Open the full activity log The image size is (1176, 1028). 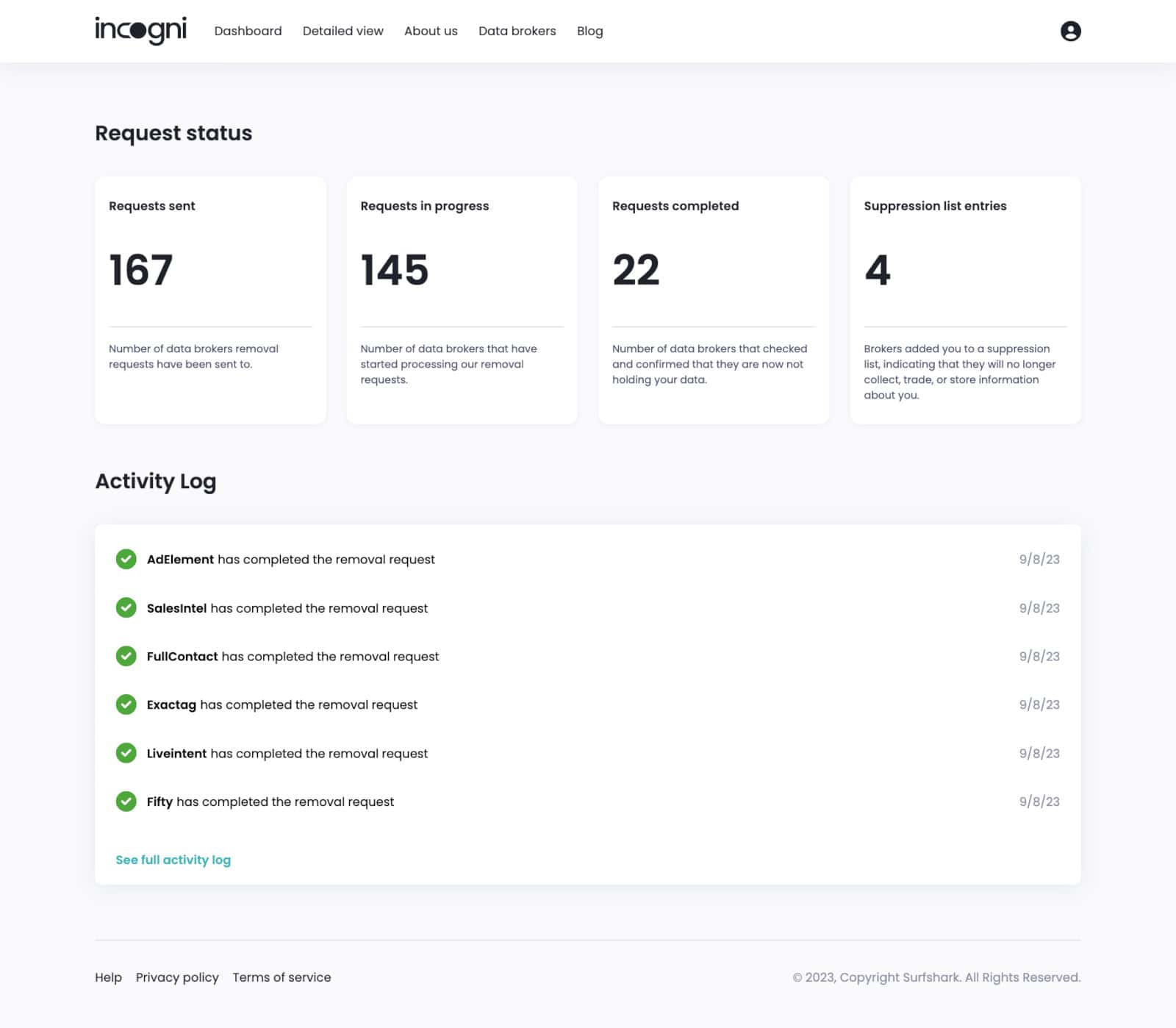173,859
